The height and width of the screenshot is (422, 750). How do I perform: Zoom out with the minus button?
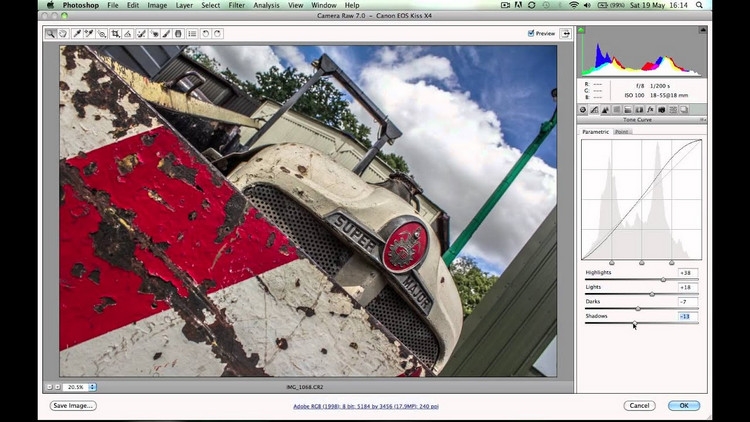click(49, 387)
